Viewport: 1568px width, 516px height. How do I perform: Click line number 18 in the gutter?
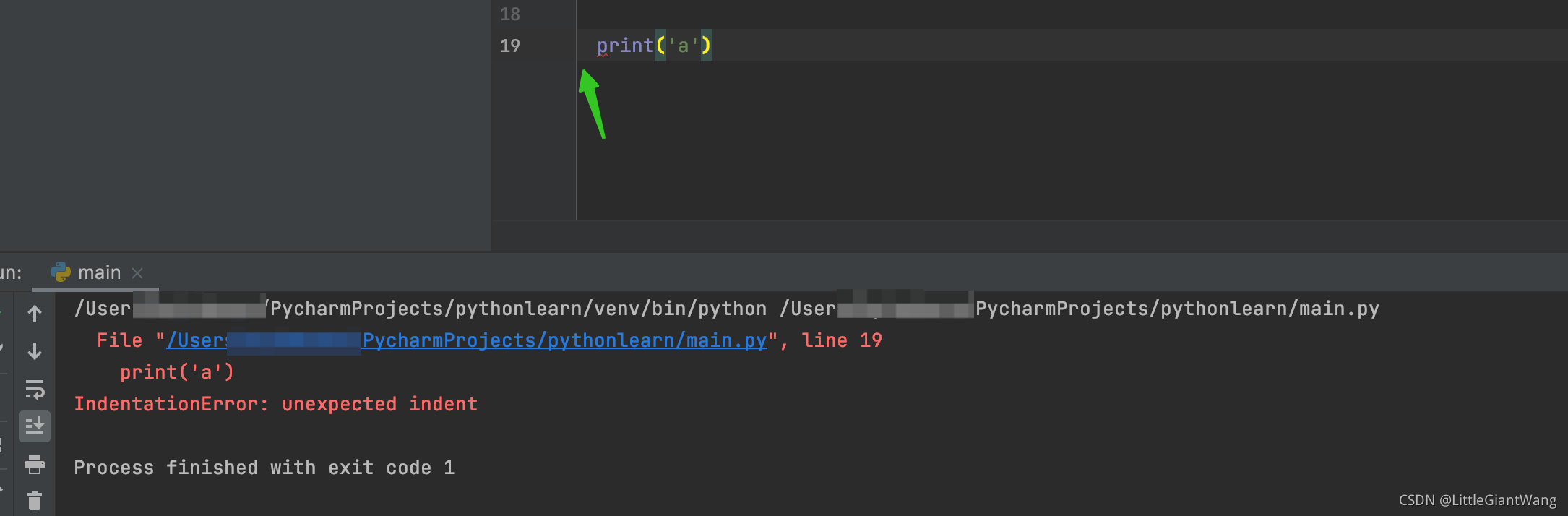point(510,14)
